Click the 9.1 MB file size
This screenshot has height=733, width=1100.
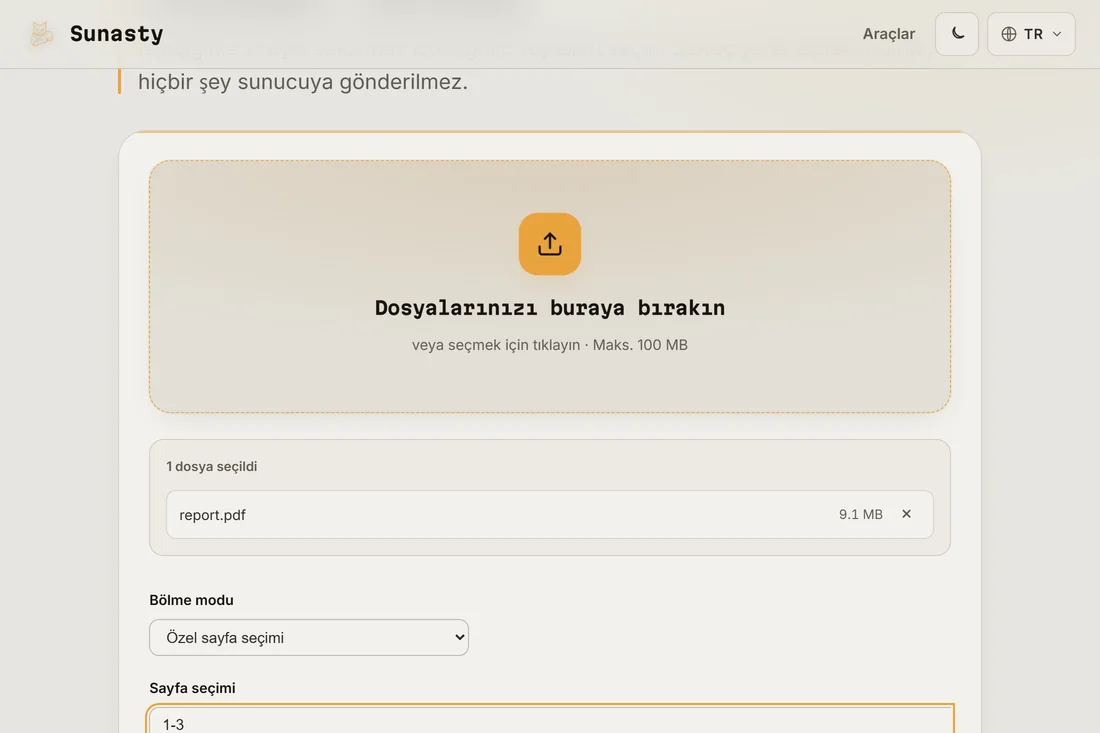861,514
